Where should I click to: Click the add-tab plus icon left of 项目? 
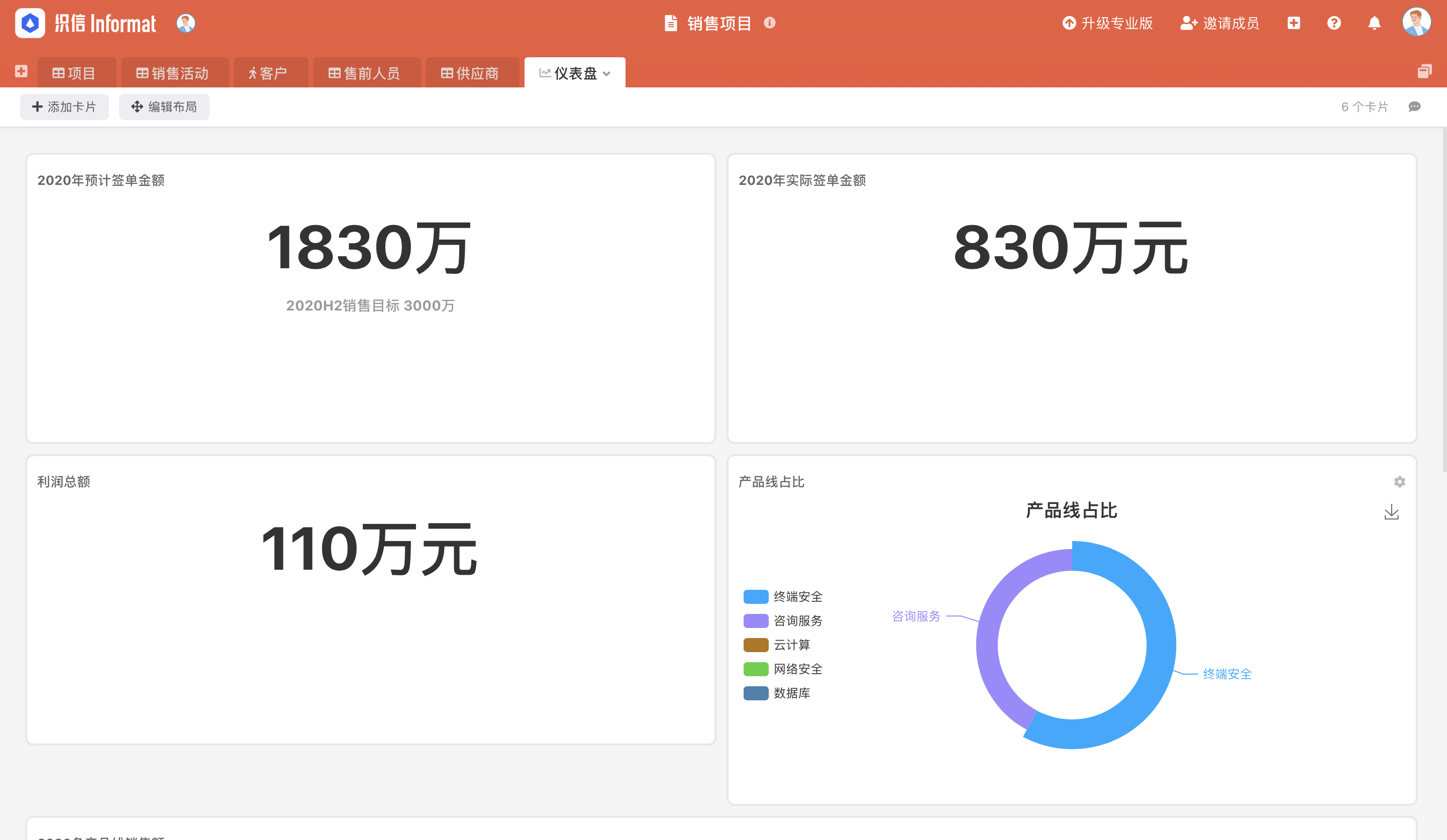coord(21,72)
